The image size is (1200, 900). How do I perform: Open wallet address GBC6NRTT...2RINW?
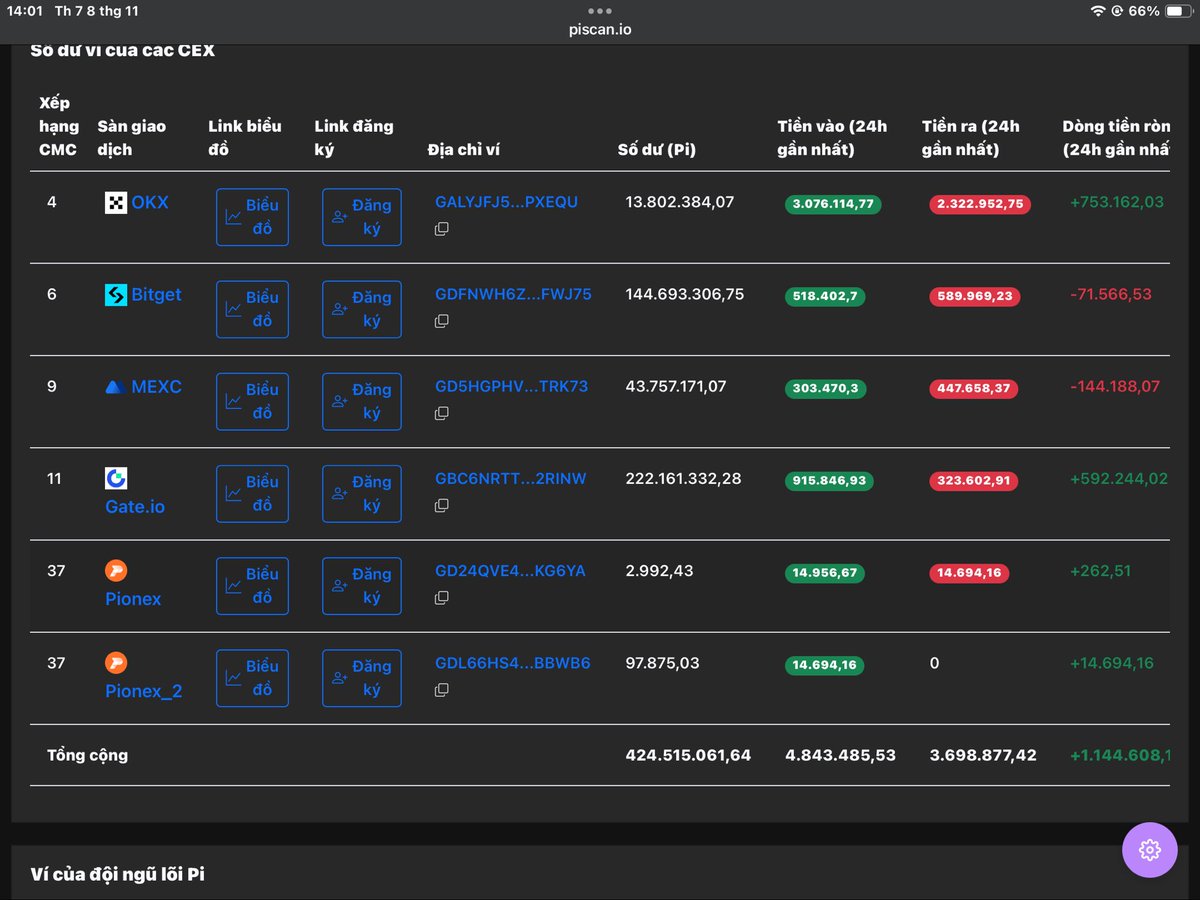click(510, 479)
